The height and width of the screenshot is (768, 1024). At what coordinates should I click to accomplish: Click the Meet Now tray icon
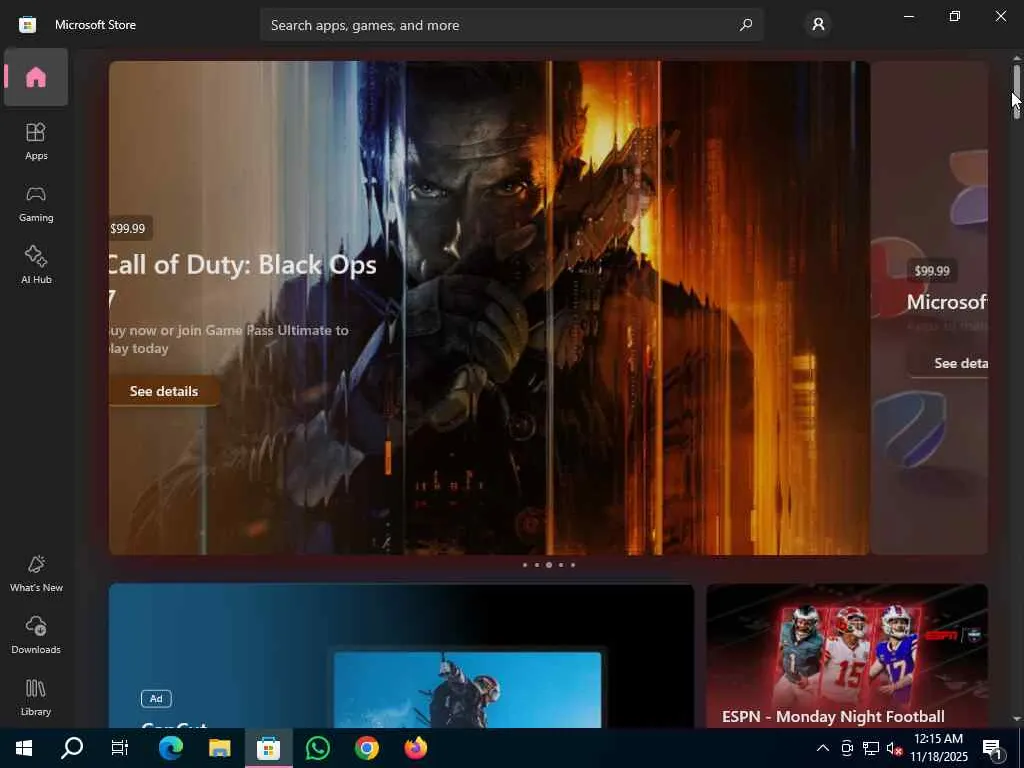(x=847, y=748)
